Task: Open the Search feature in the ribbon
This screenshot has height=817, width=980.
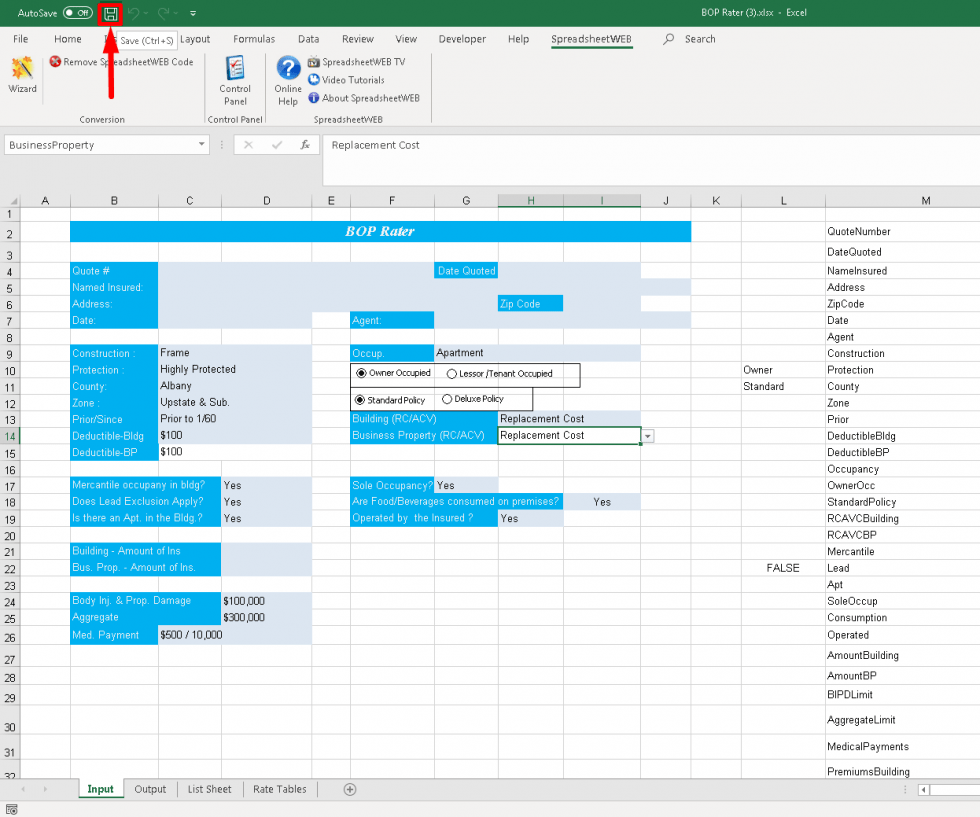Action: 688,39
